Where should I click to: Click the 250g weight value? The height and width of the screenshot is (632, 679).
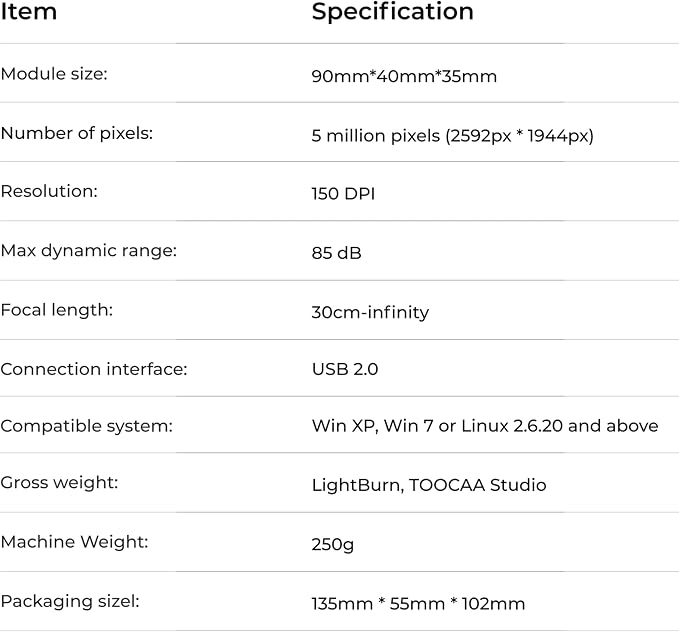pyautogui.click(x=333, y=544)
